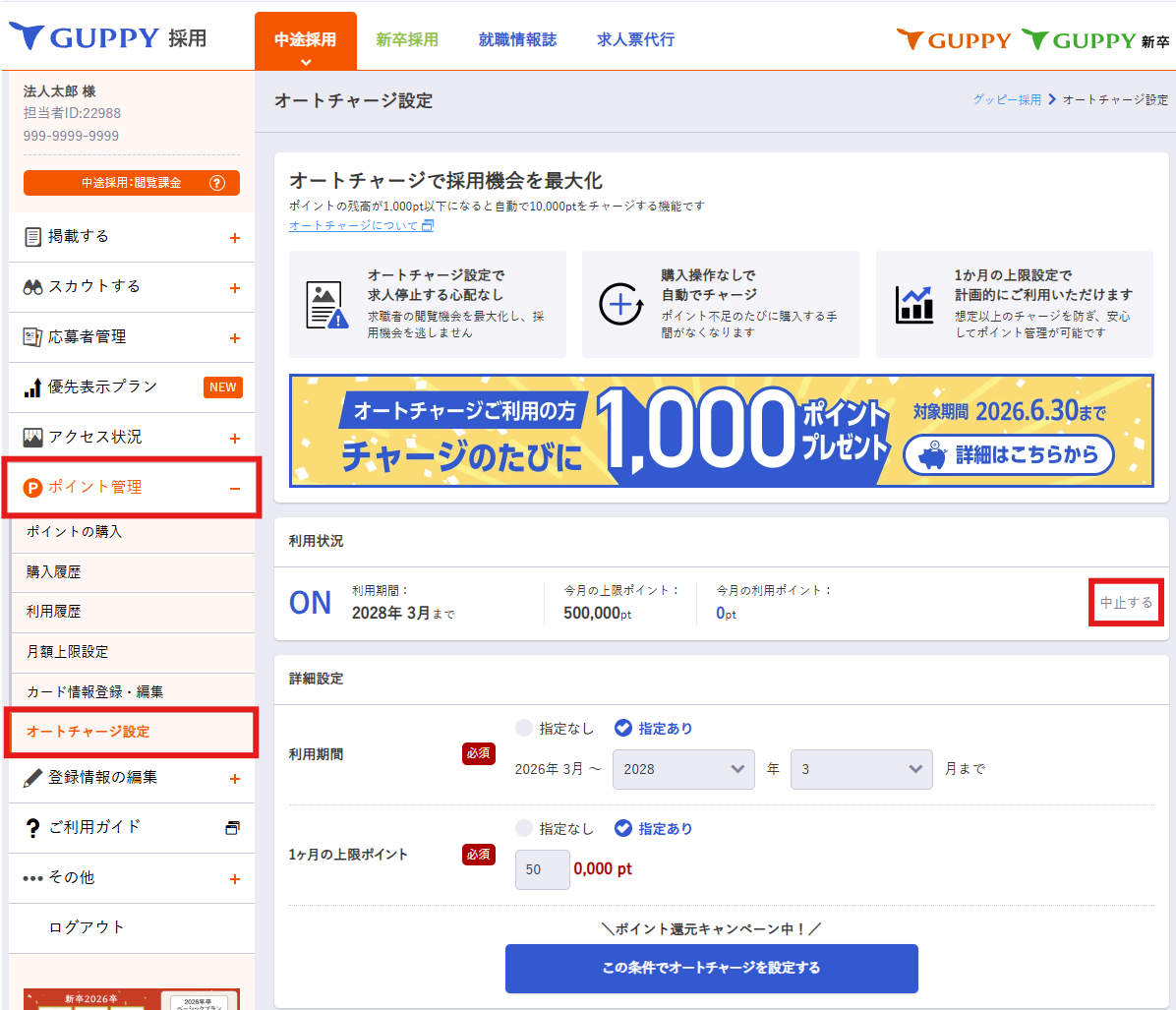
Task: Open the 中途採用 tab
Action: (305, 41)
